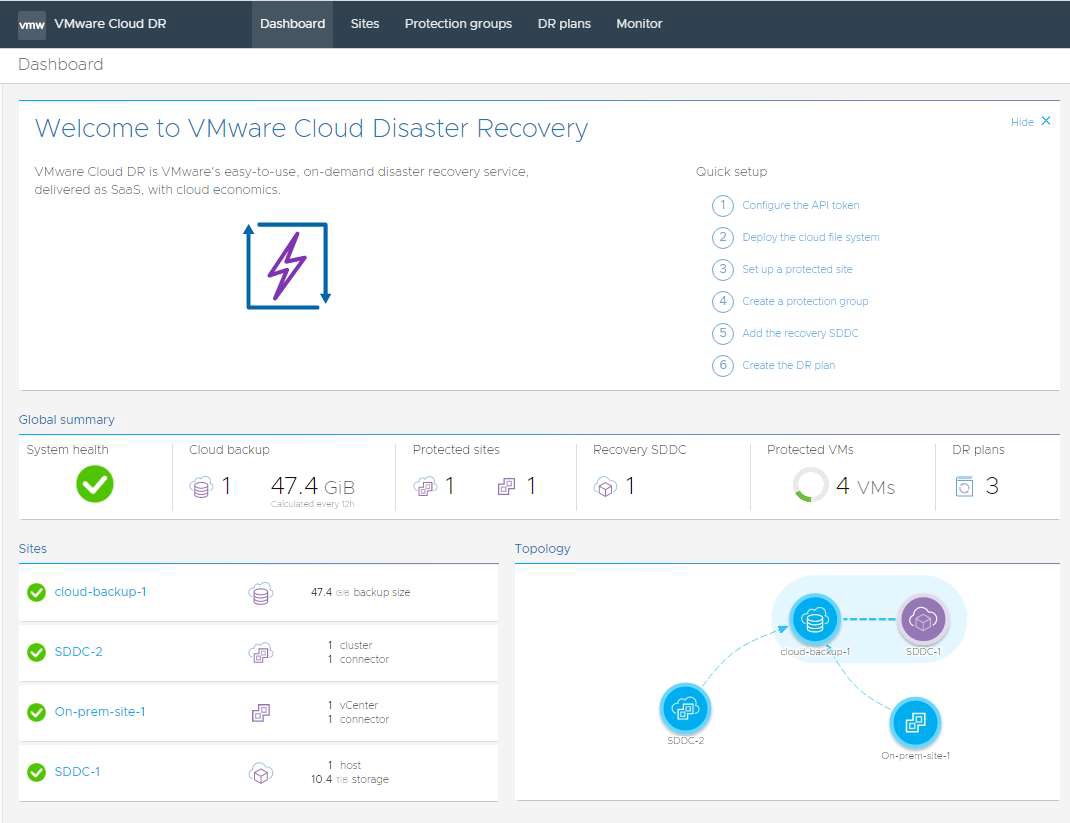The width and height of the screenshot is (1070, 823).
Task: Click the cloud-backup-1 row status checkmark
Action: (x=36, y=592)
